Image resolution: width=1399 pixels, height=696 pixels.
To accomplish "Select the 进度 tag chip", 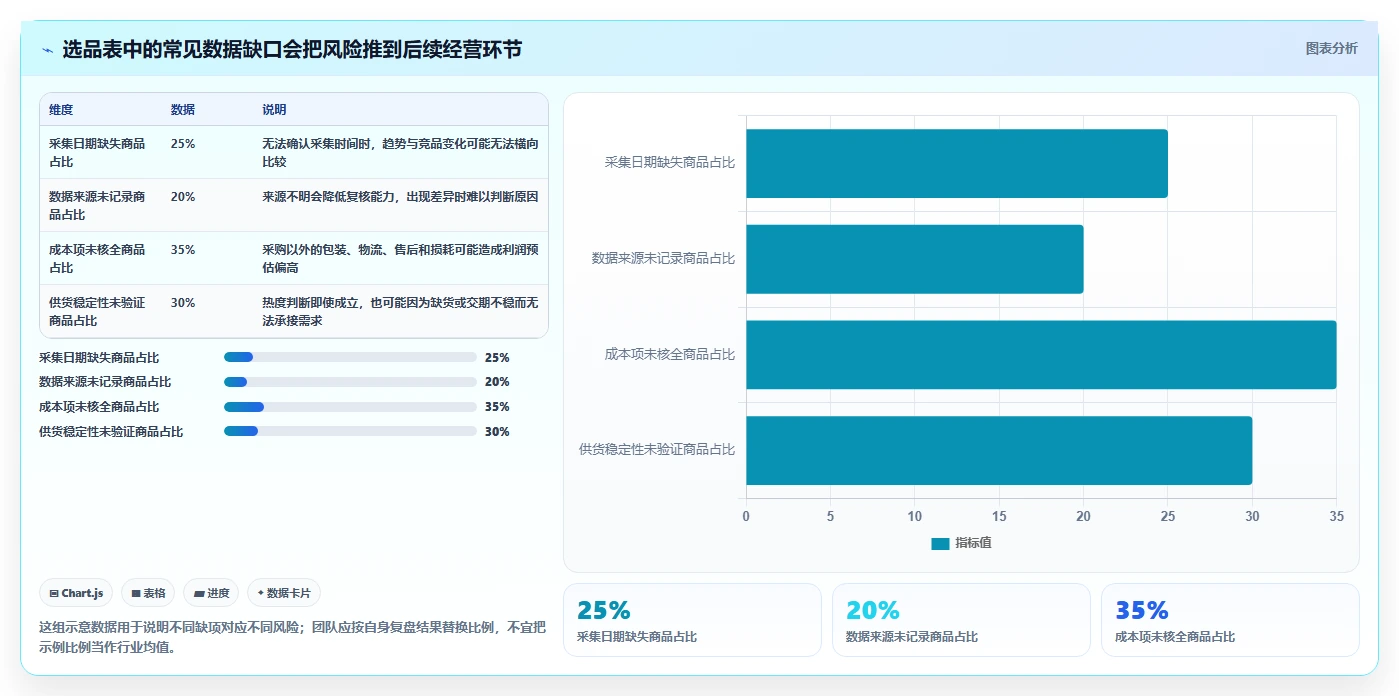I will click(x=211, y=593).
